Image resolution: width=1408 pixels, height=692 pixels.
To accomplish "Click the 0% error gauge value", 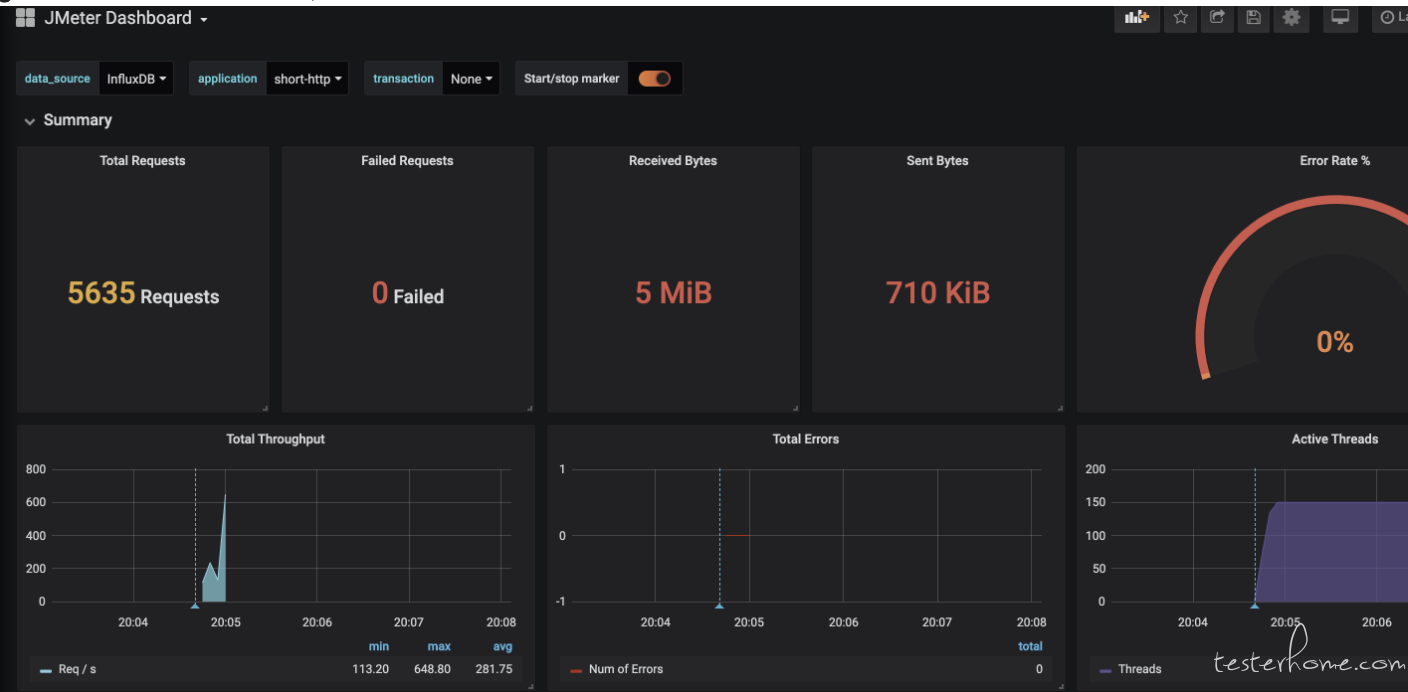I will (1335, 343).
